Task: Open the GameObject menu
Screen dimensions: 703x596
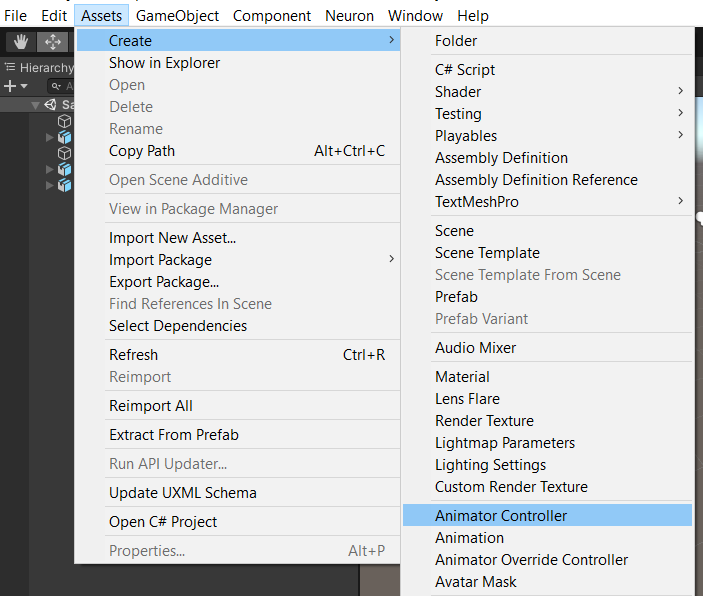Action: pyautogui.click(x=177, y=16)
